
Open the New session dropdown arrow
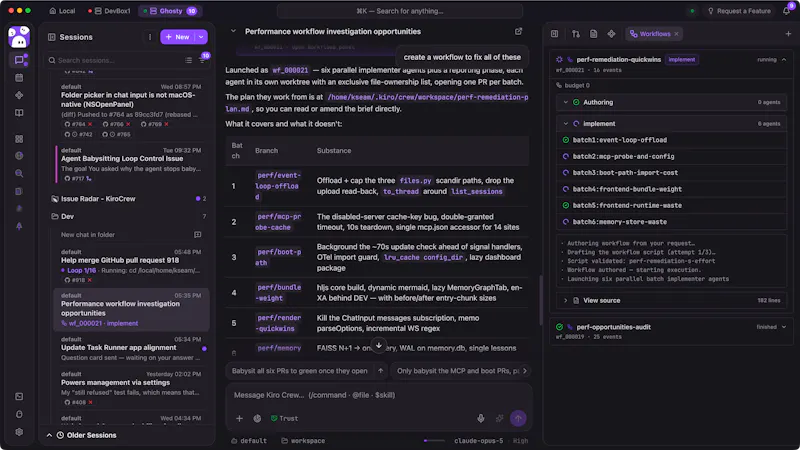coord(202,37)
